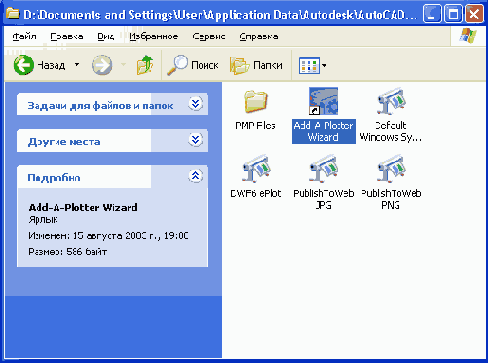This screenshot has width=488, height=363.
Task: Open the Forward history dropdown arrow
Action: pos(123,64)
